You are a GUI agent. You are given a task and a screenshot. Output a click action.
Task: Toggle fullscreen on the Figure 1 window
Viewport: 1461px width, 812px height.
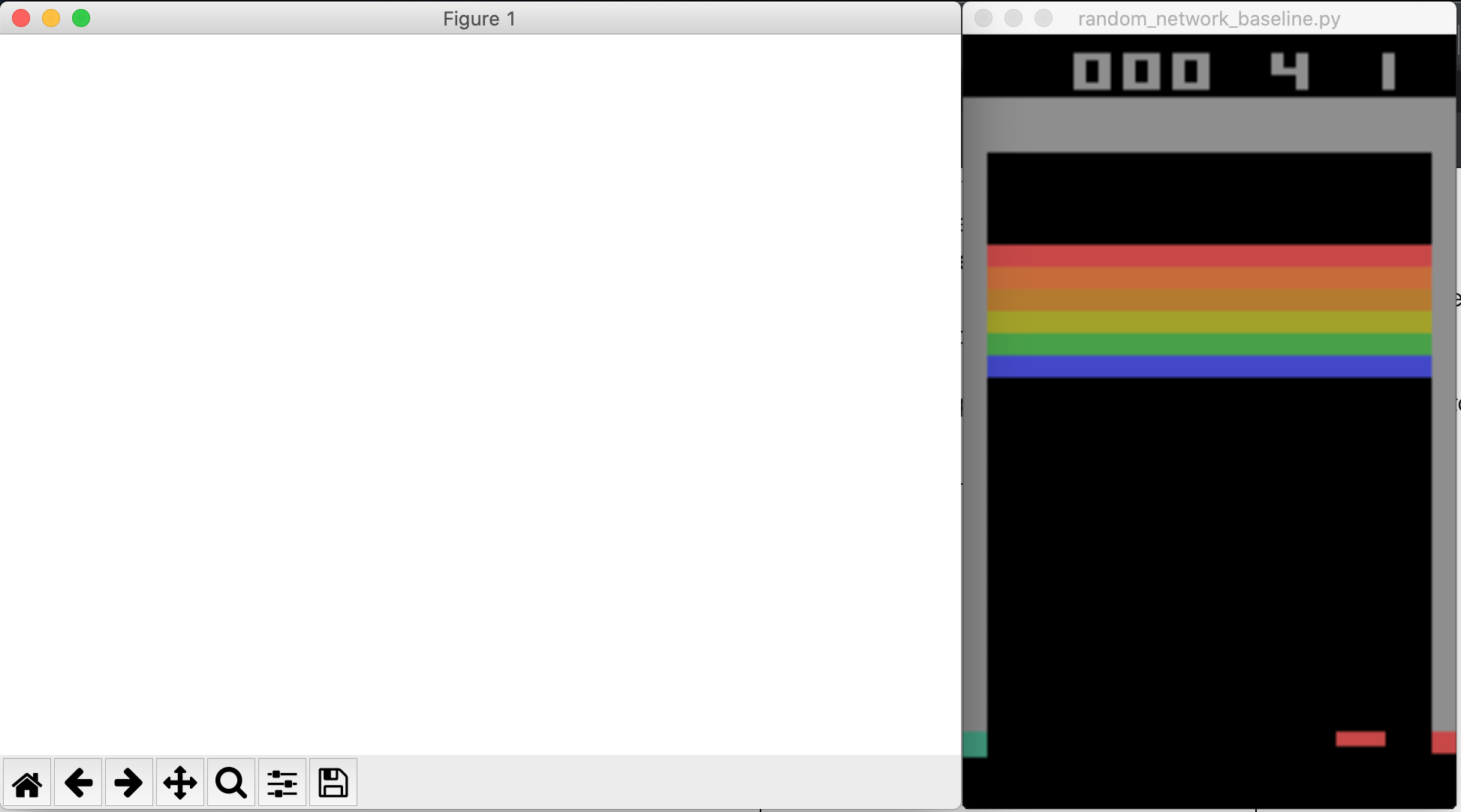(x=80, y=18)
